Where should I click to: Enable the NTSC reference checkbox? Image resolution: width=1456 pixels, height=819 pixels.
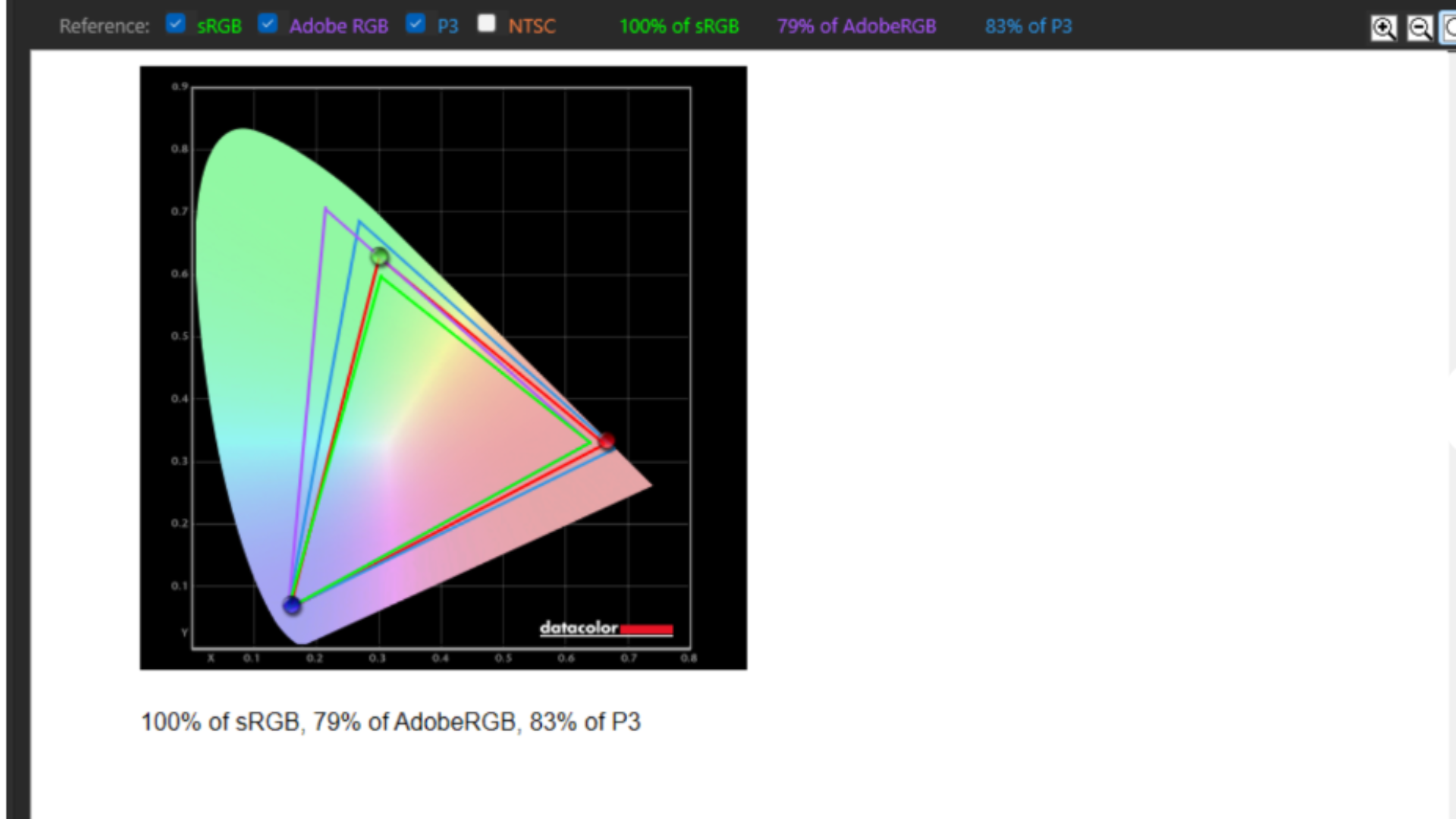click(x=487, y=24)
